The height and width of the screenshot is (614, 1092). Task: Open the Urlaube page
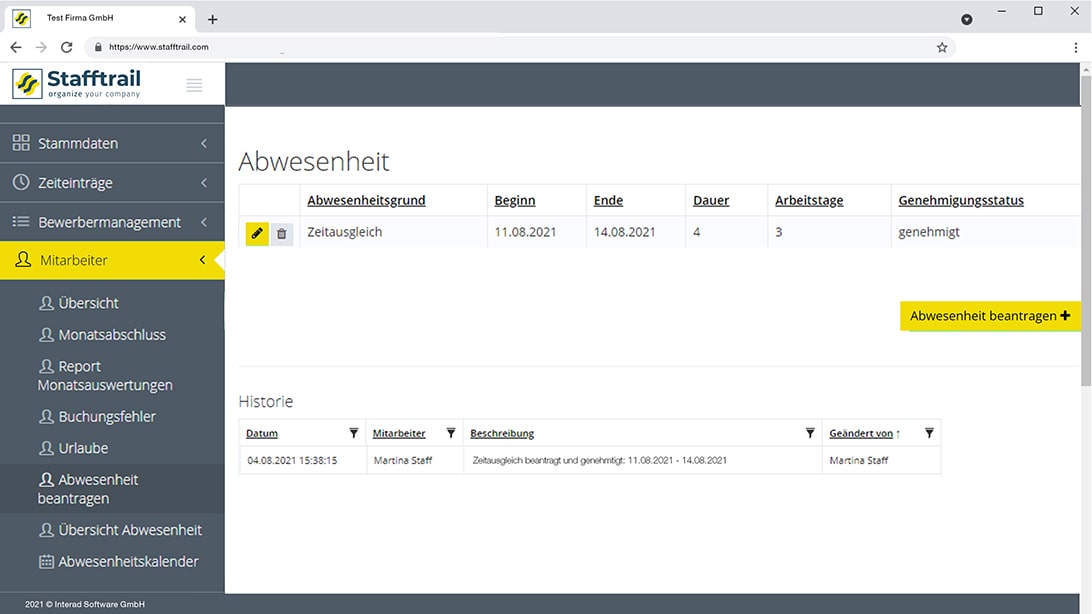coord(82,448)
